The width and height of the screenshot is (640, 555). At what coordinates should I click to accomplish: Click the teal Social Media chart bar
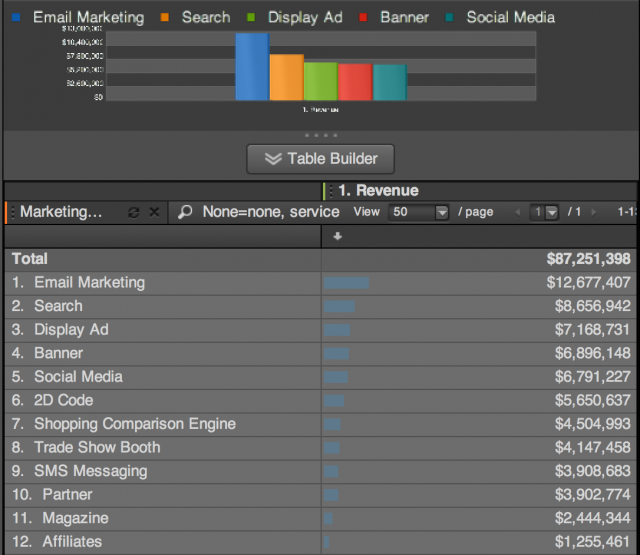[390, 82]
